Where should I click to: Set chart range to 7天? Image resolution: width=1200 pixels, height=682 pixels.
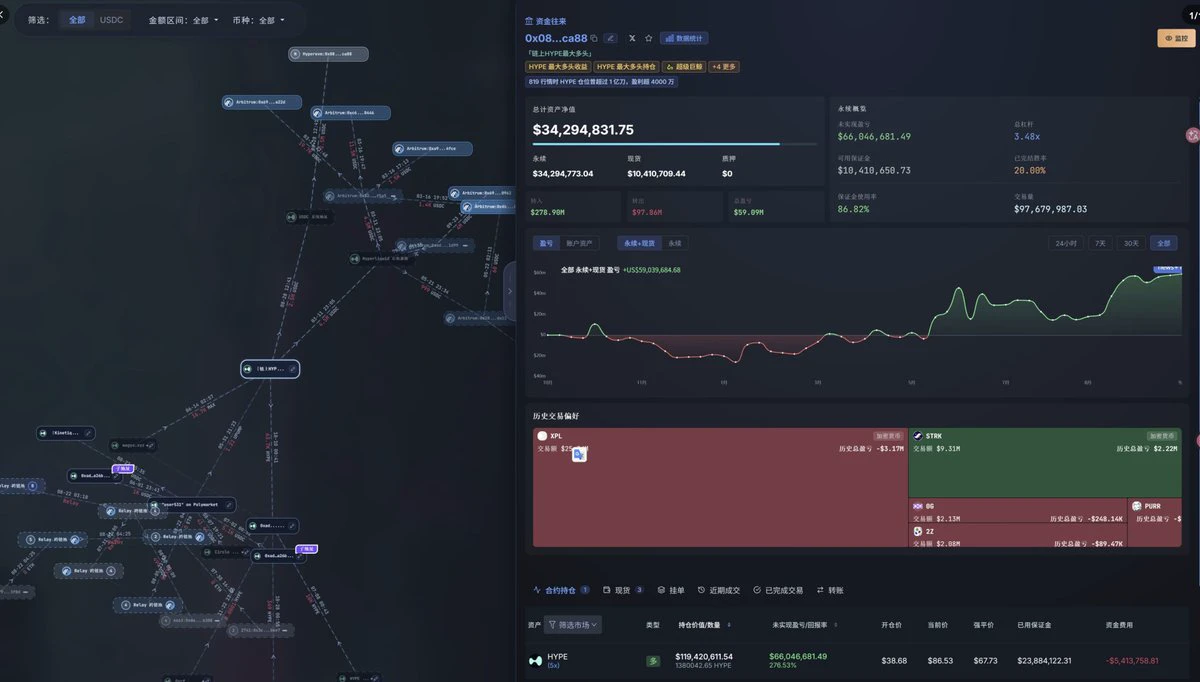point(1100,243)
